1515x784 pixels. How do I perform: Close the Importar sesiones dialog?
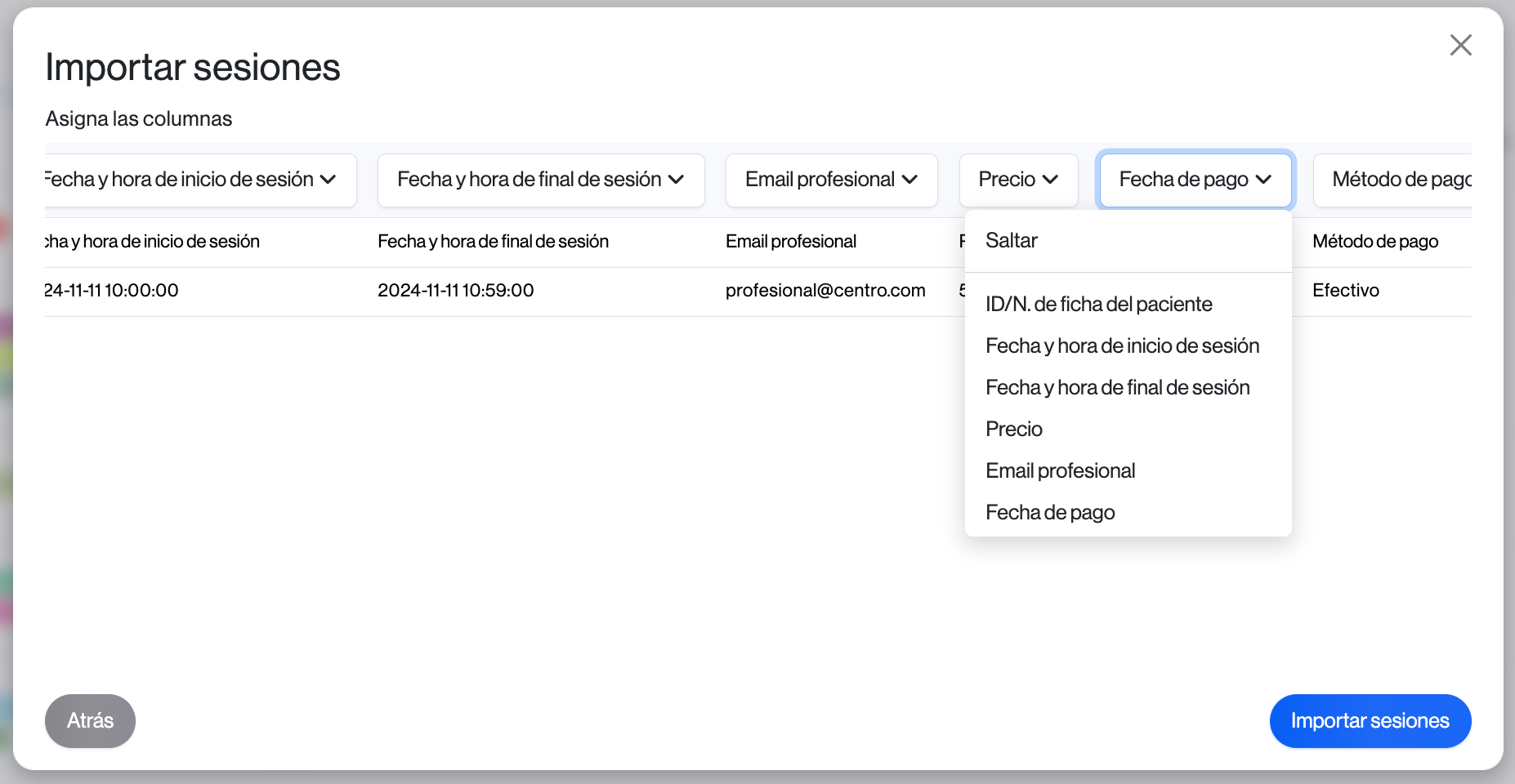[x=1460, y=45]
